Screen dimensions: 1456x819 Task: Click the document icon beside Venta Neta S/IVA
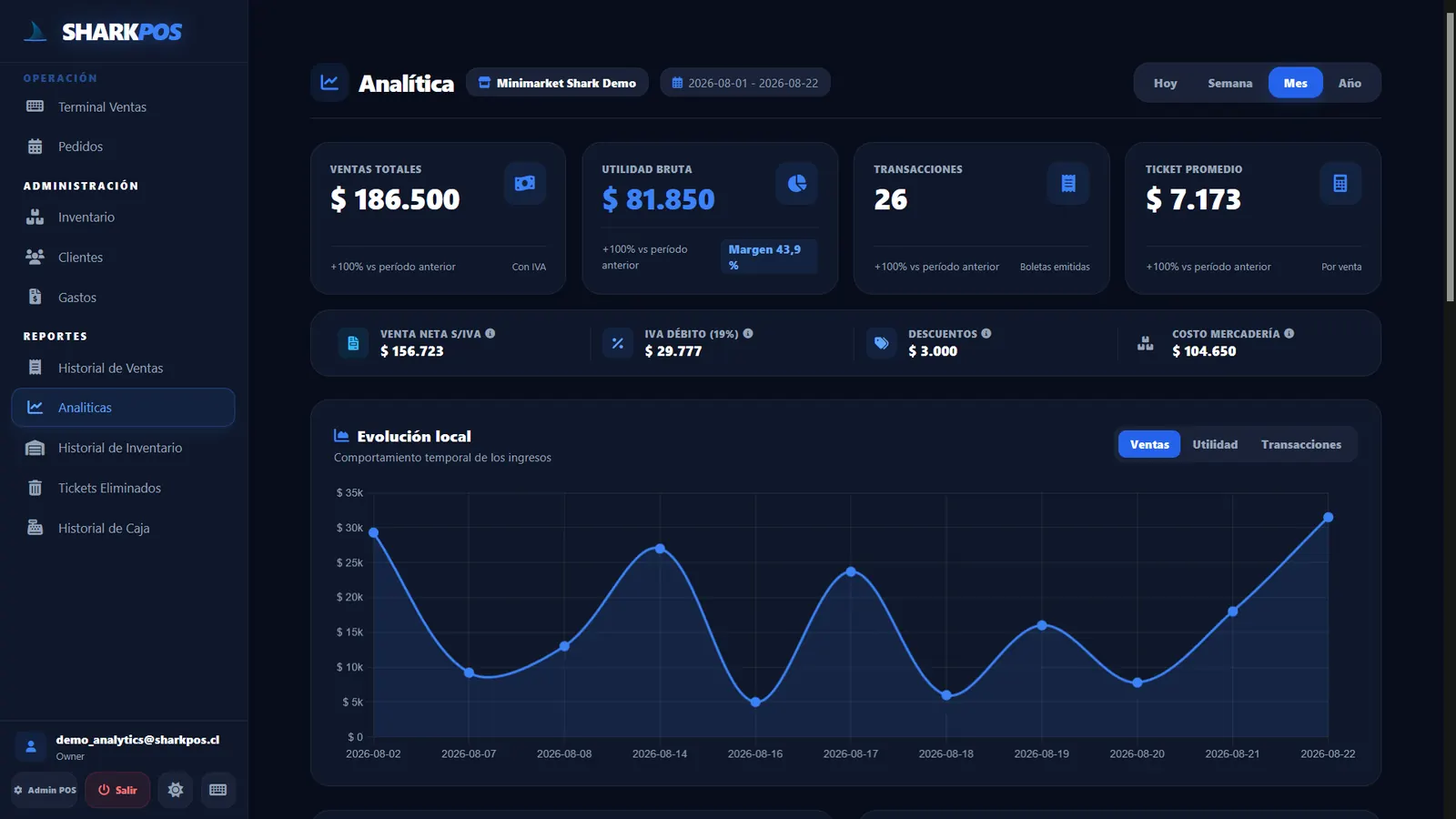(353, 343)
